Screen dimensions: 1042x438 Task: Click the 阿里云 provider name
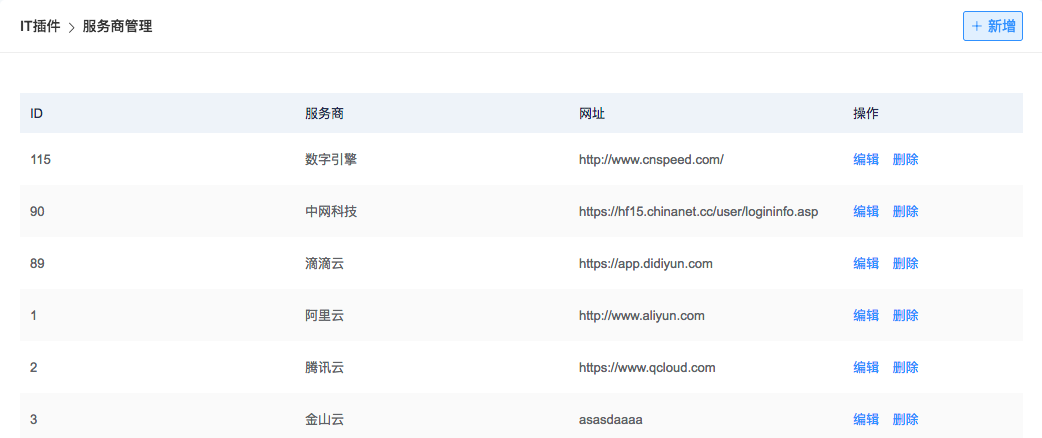click(x=324, y=315)
